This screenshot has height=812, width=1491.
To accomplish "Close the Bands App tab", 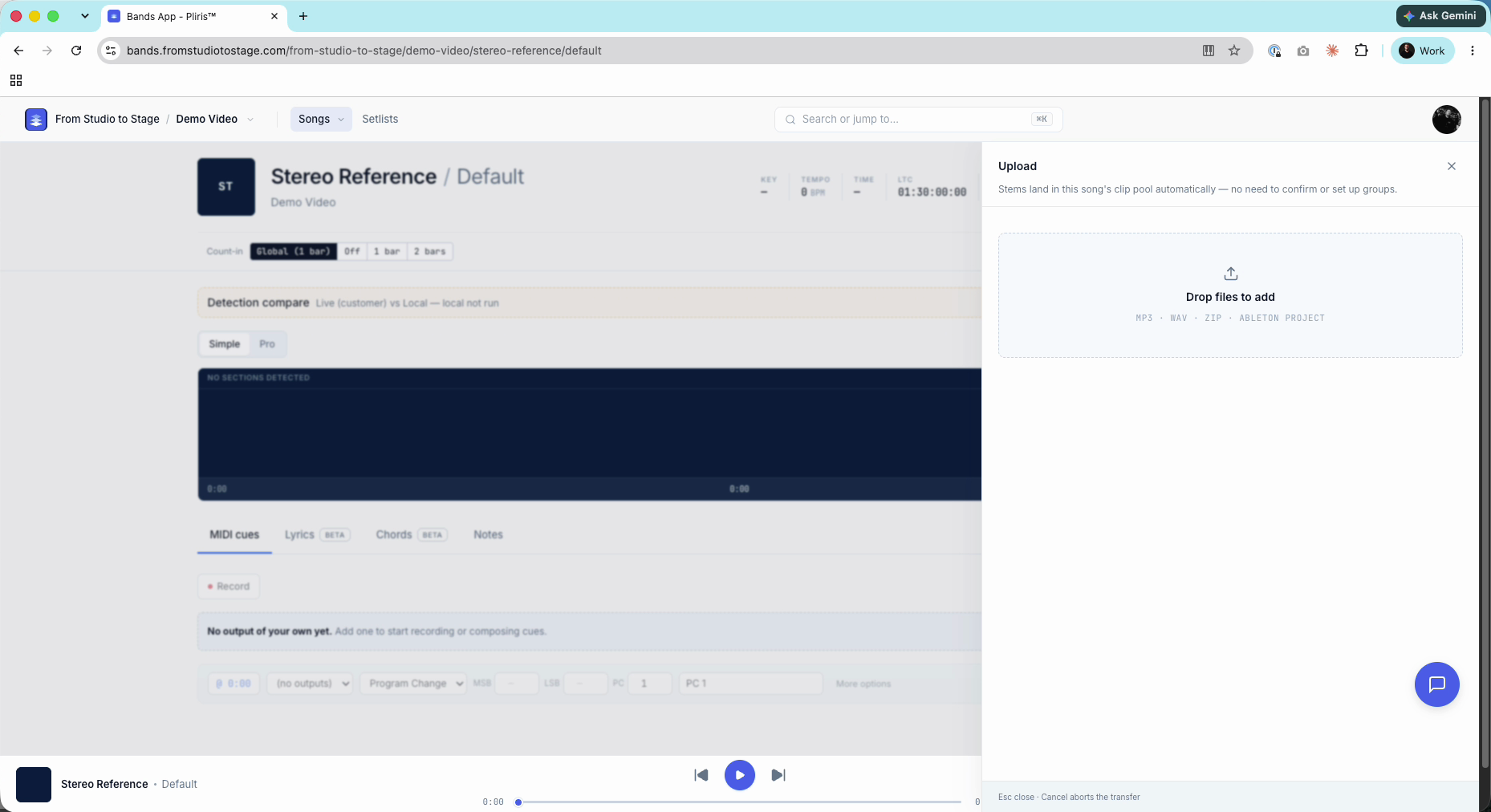I will pyautogui.click(x=274, y=16).
